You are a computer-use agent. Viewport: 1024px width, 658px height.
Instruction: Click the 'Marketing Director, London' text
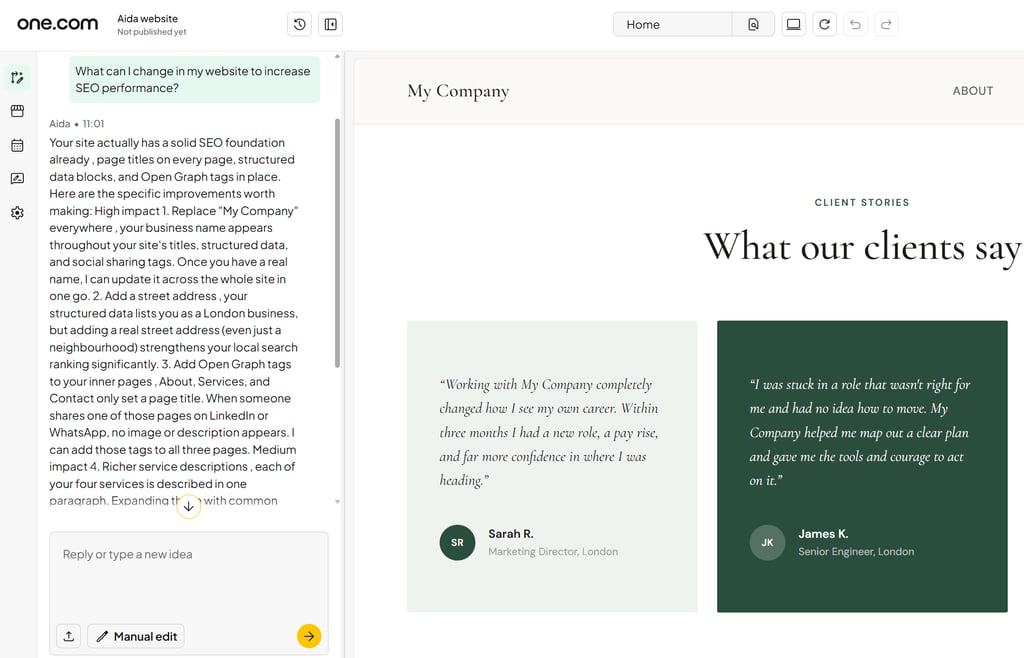[x=553, y=552]
